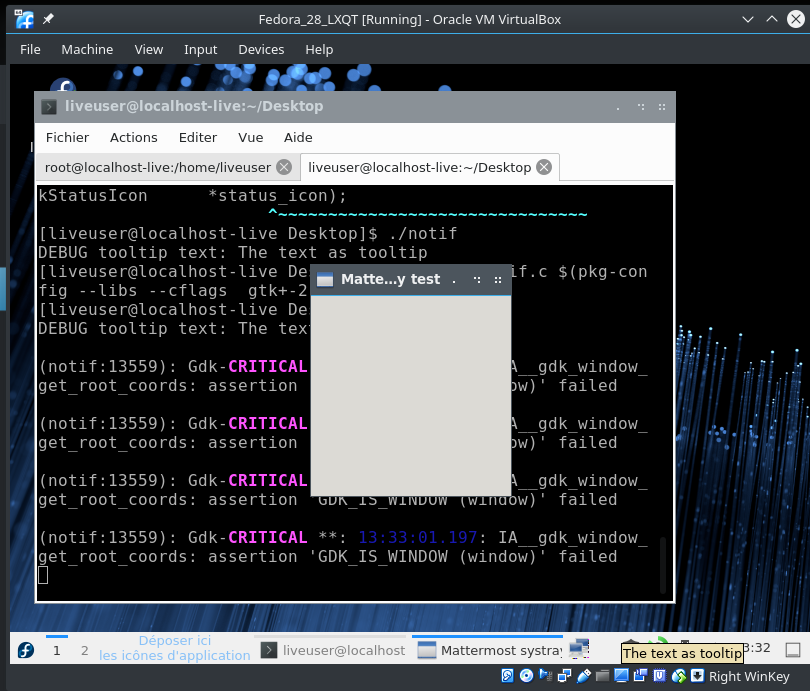Click the './notif' command line text
The image size is (810, 691).
click(x=423, y=233)
